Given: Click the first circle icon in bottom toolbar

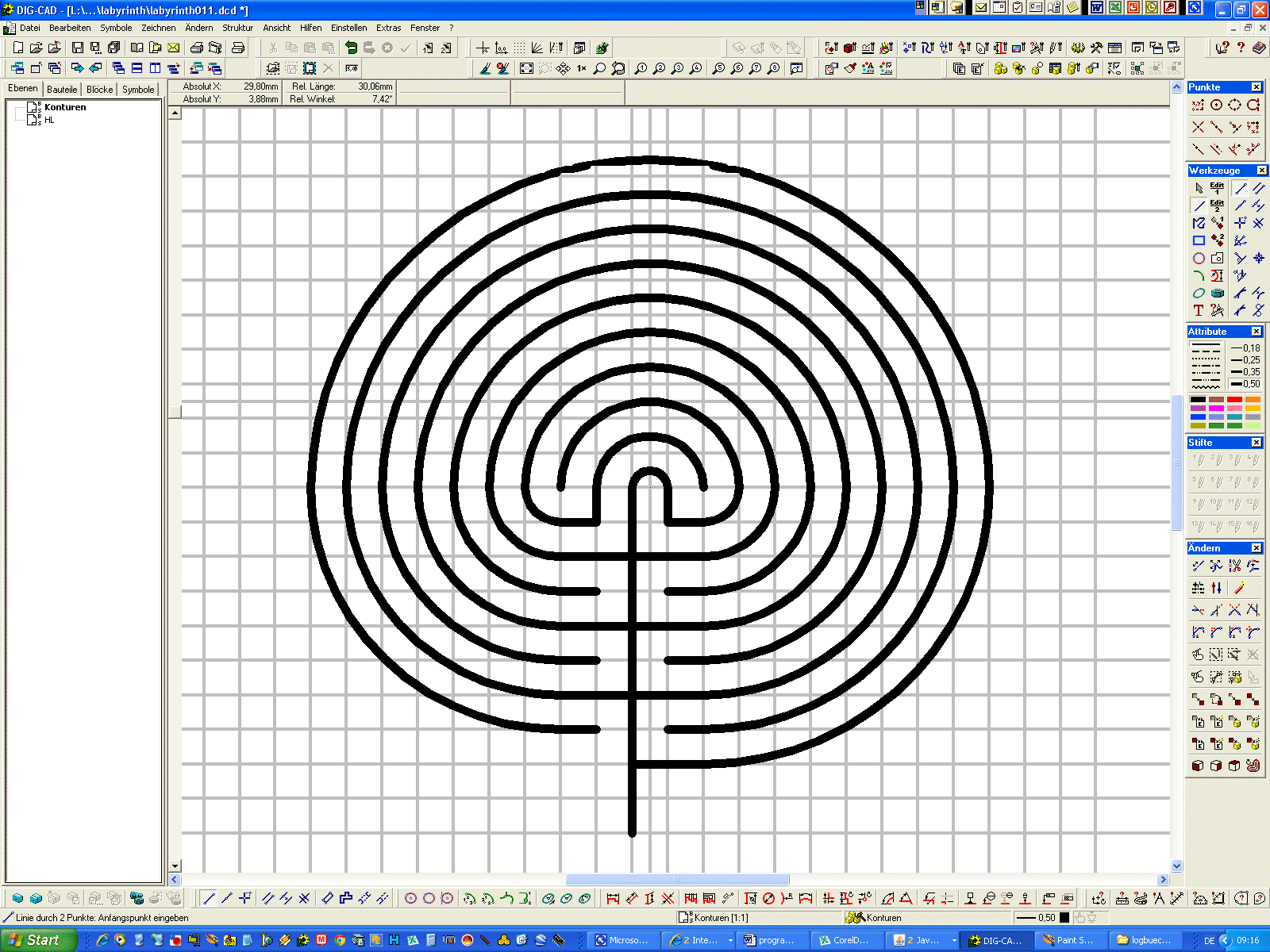Looking at the screenshot, I should (410, 898).
